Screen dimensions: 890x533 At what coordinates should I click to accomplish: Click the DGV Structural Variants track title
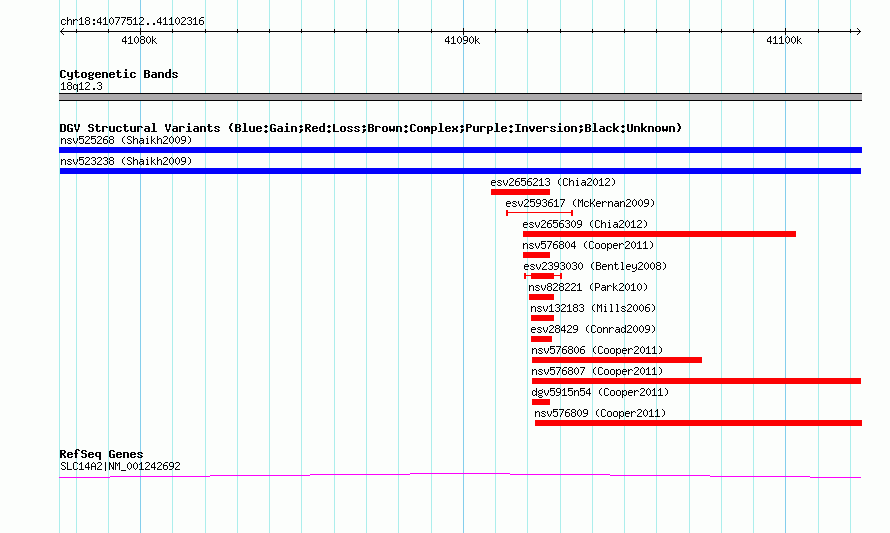[x=370, y=128]
